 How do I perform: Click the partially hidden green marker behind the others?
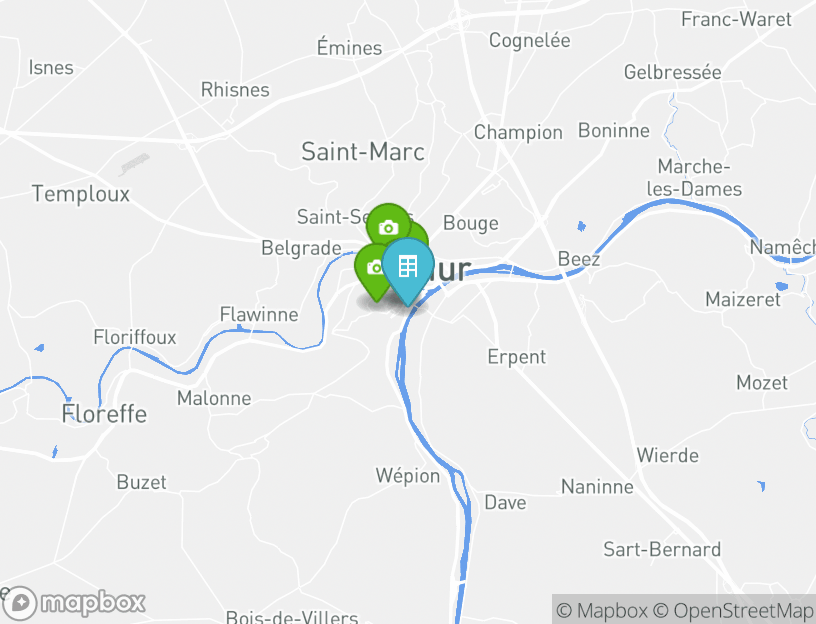point(419,233)
